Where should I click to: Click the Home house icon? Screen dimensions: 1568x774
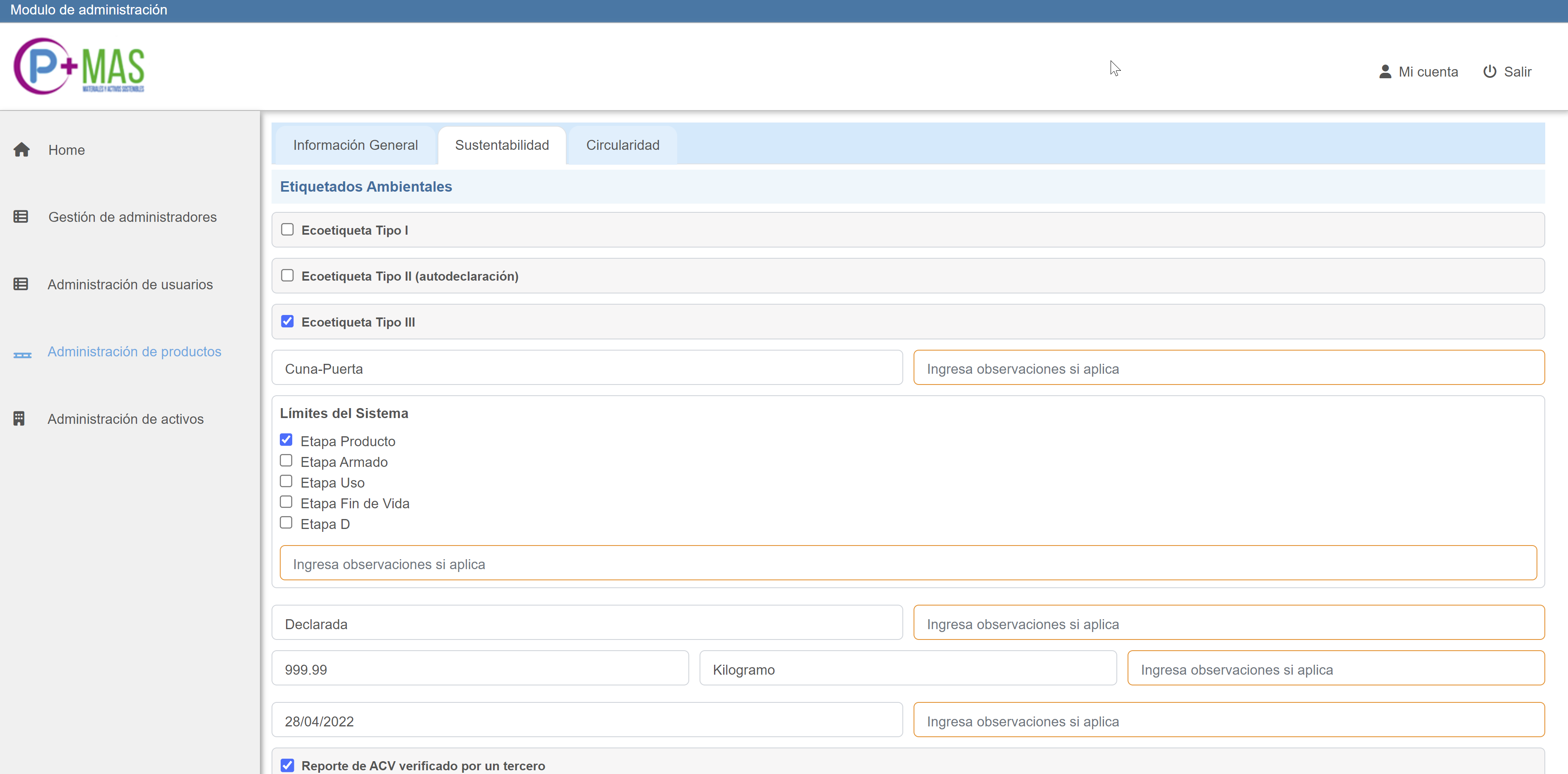click(22, 150)
